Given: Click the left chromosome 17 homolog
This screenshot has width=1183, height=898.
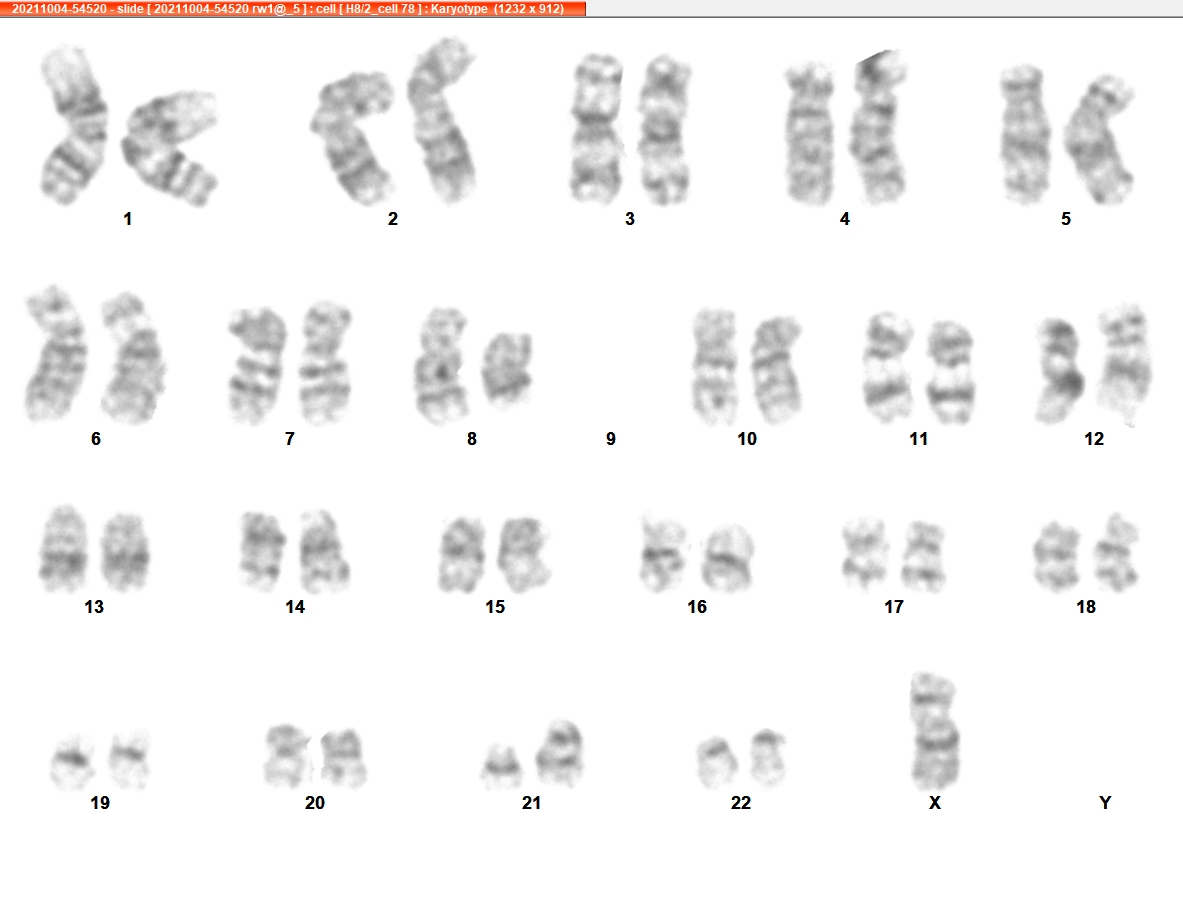Looking at the screenshot, I should coord(865,553).
